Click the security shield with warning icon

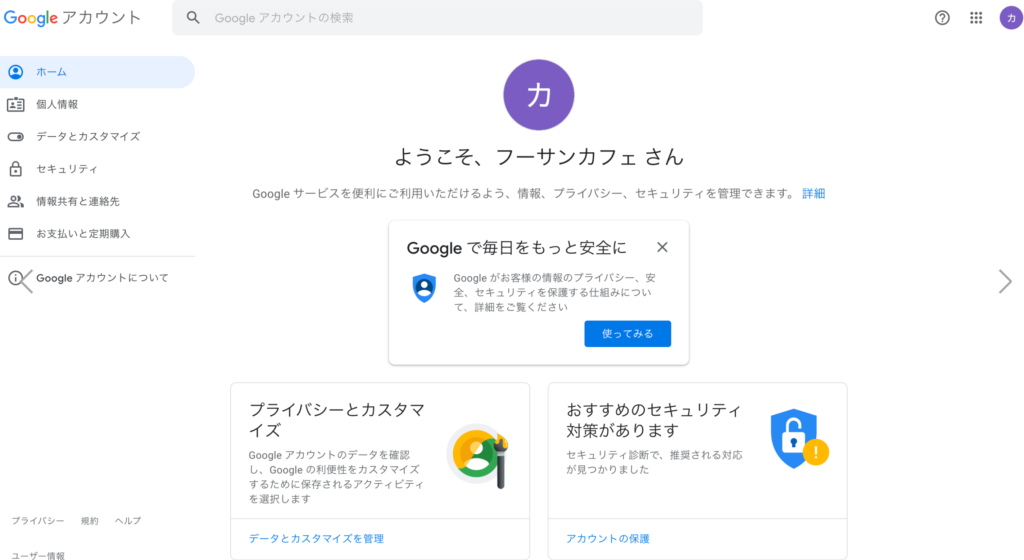pos(798,438)
